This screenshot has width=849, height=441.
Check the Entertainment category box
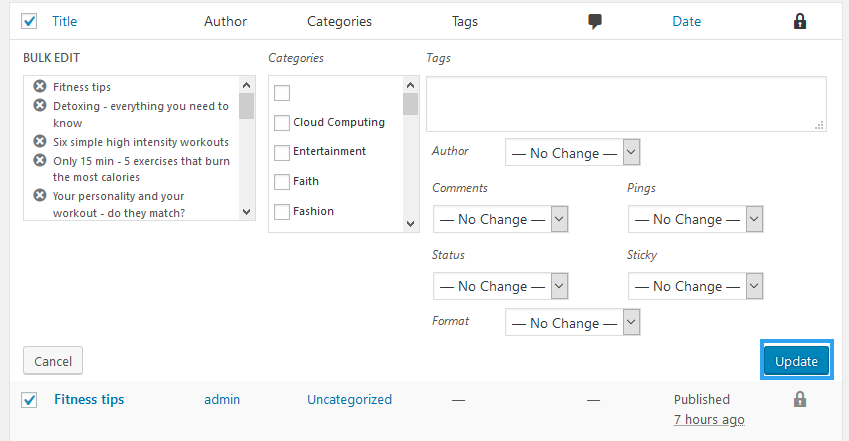pyautogui.click(x=282, y=152)
